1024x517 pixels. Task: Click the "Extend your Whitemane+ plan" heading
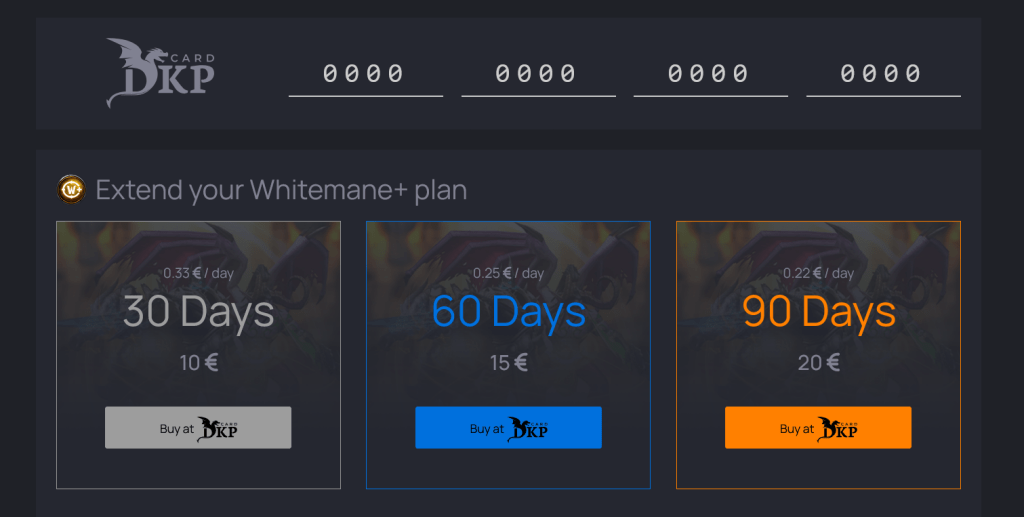click(x=281, y=190)
